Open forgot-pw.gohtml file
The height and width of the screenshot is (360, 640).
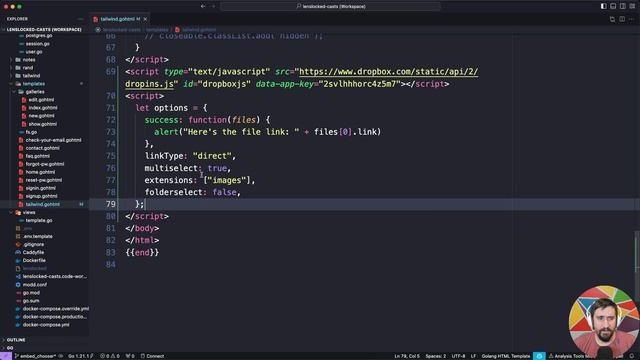coord(45,164)
